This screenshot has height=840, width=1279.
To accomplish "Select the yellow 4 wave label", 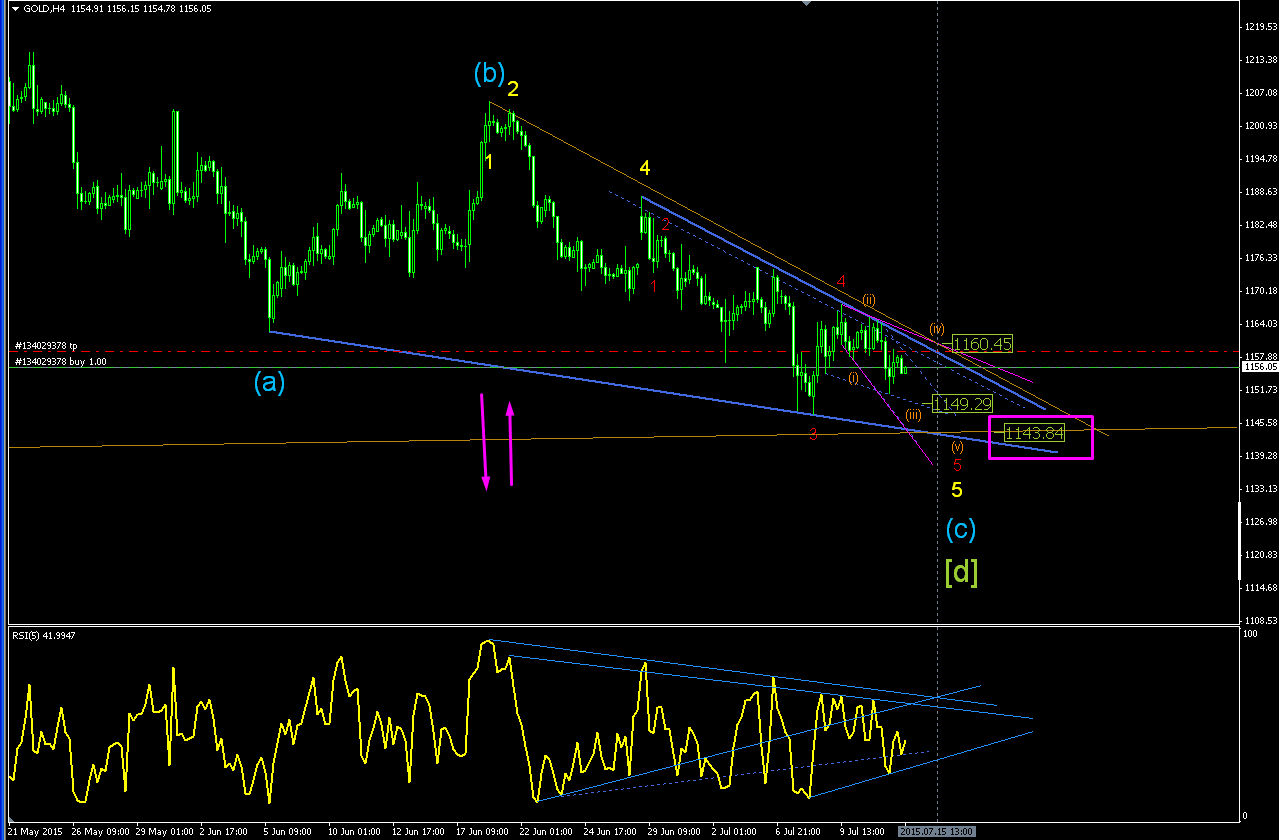I will (x=645, y=168).
